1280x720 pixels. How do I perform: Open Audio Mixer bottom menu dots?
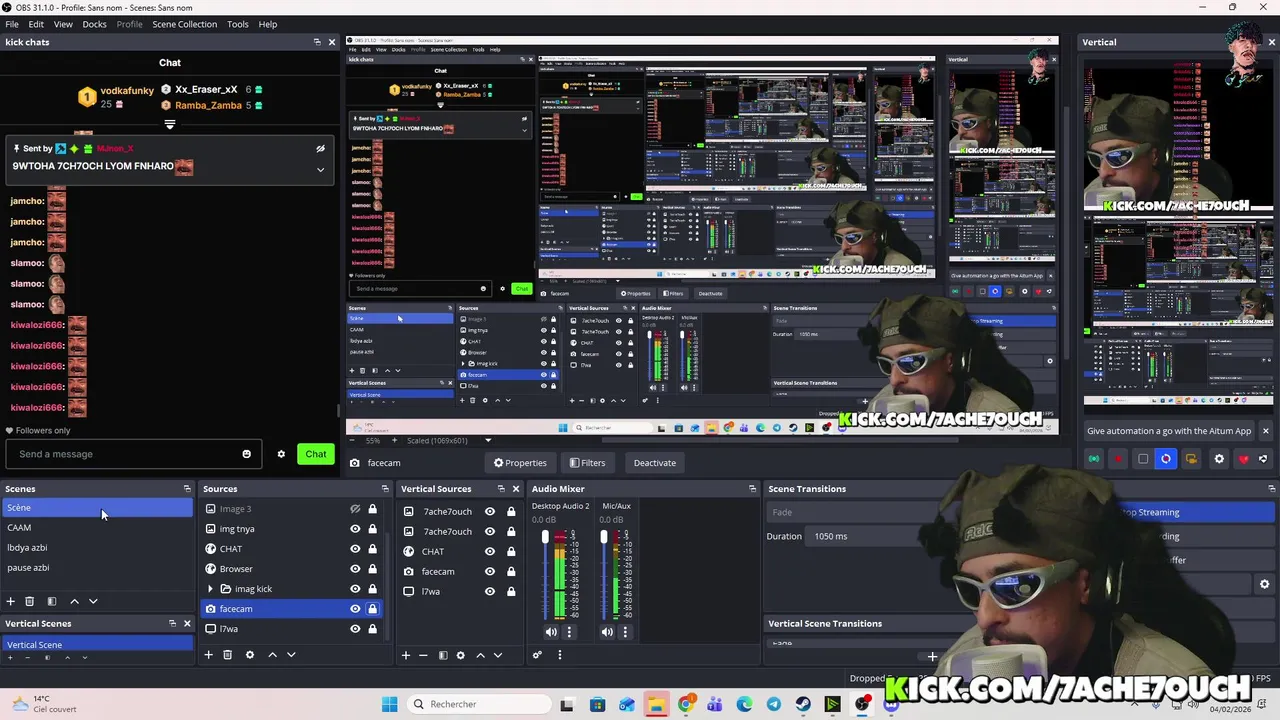tap(559, 655)
